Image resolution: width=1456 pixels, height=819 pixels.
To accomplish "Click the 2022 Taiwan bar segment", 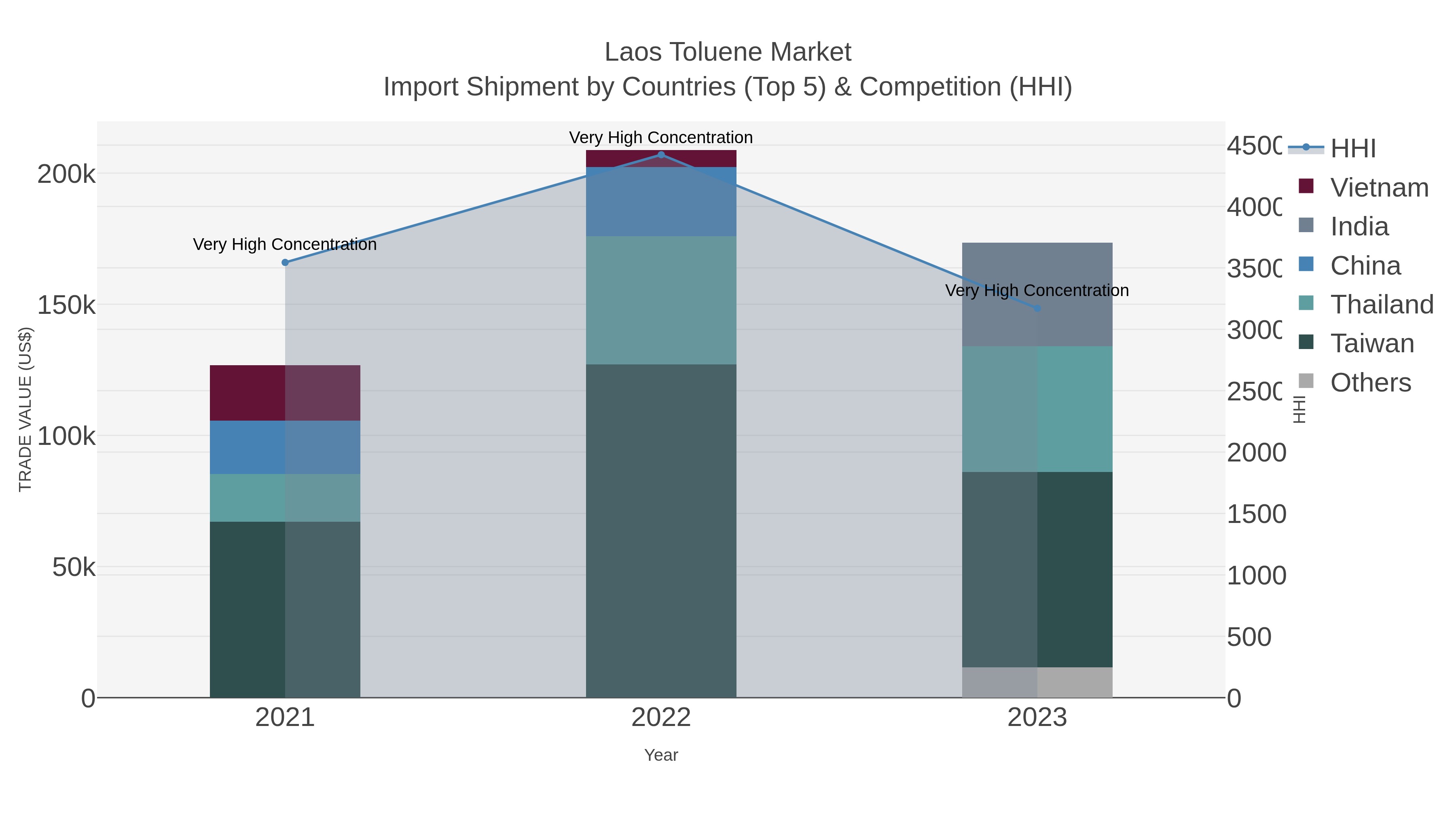I will (x=661, y=531).
